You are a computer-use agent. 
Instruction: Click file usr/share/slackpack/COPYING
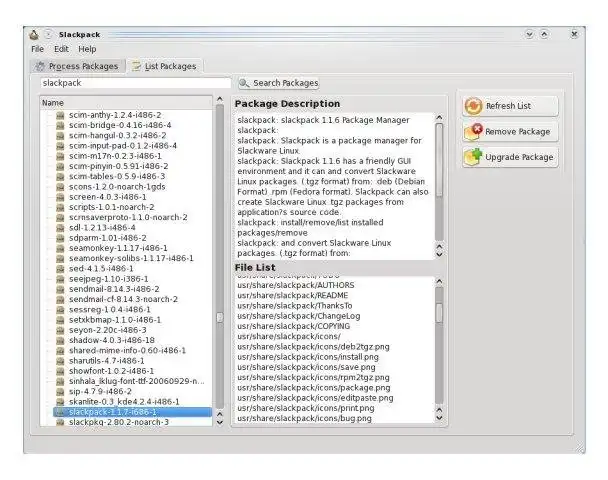click(294, 326)
